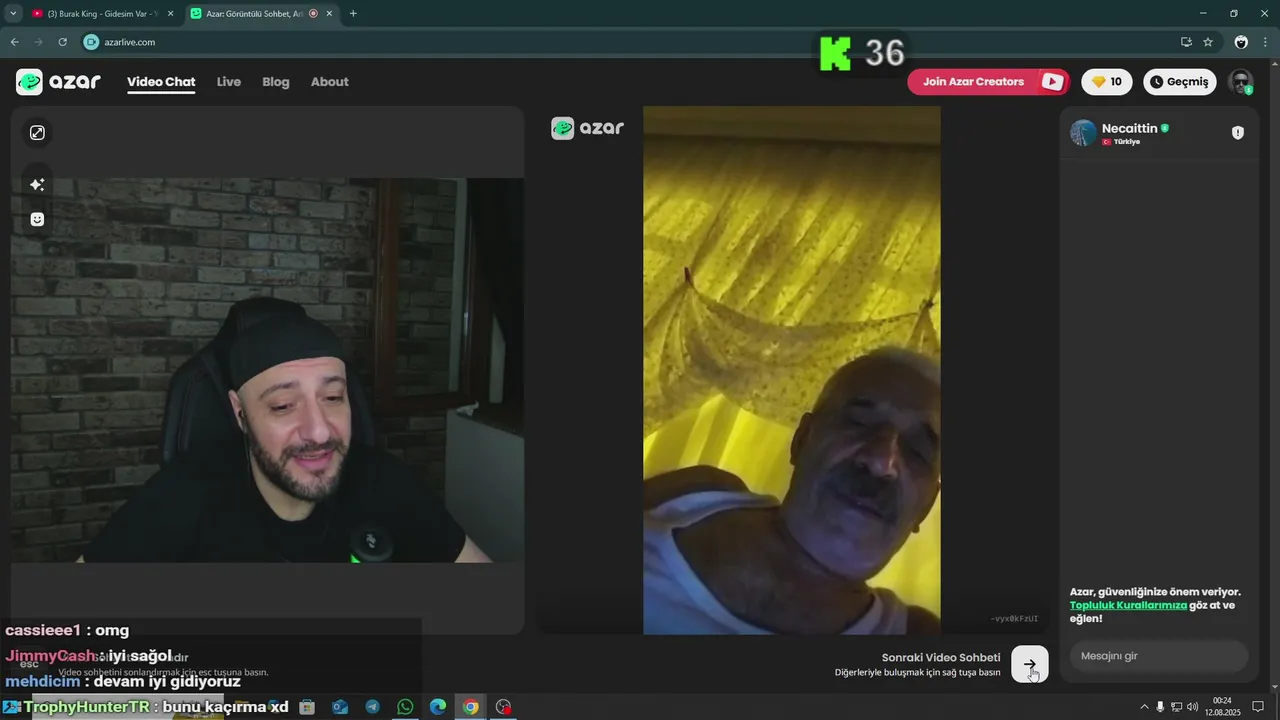Viewport: 1280px width, 720px height.
Task: Click the Azar logo in the header
Action: 58,82
